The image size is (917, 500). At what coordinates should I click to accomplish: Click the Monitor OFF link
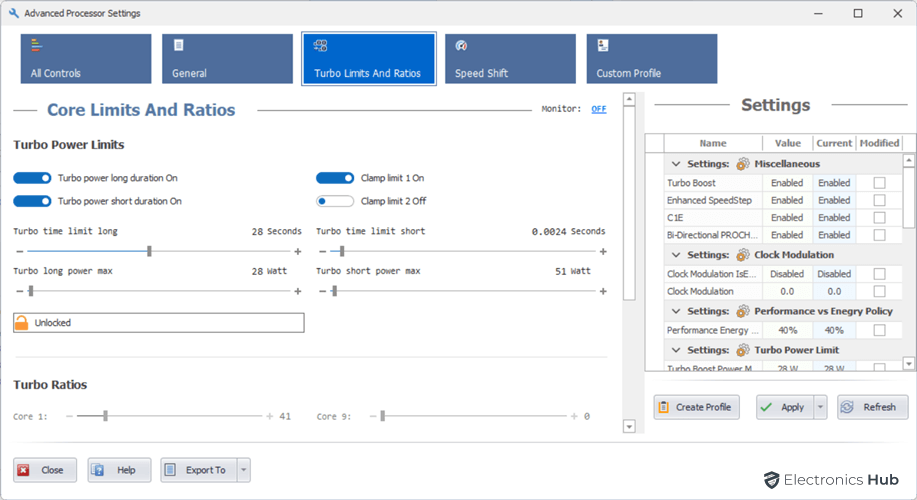[599, 109]
